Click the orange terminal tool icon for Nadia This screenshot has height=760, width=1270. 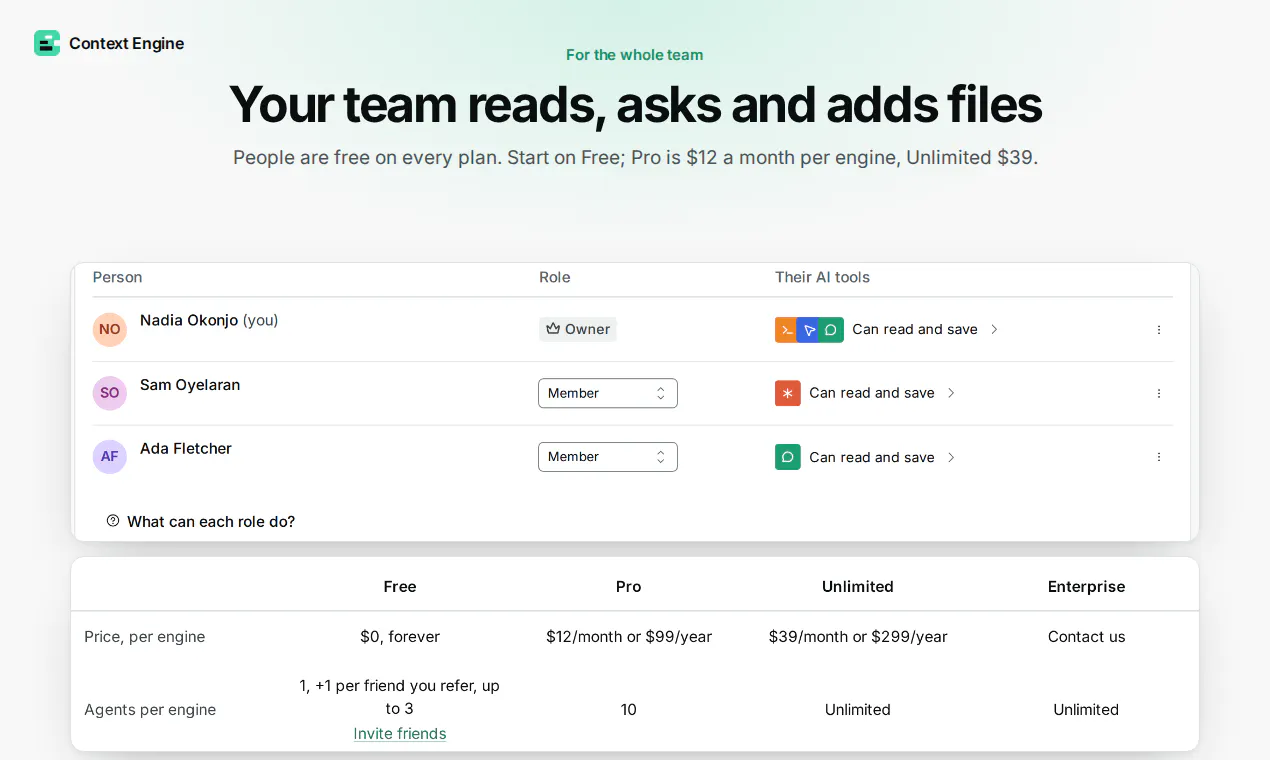pyautogui.click(x=787, y=330)
